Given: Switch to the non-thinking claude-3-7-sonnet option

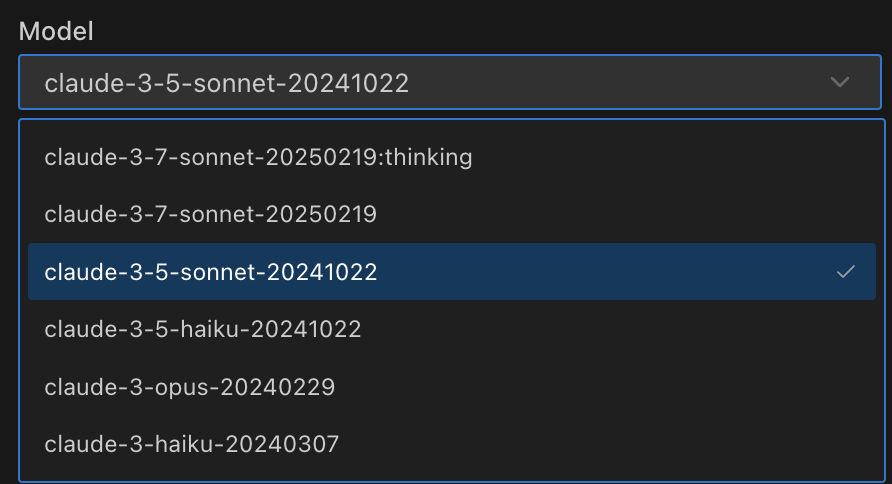Looking at the screenshot, I should pyautogui.click(x=210, y=214).
